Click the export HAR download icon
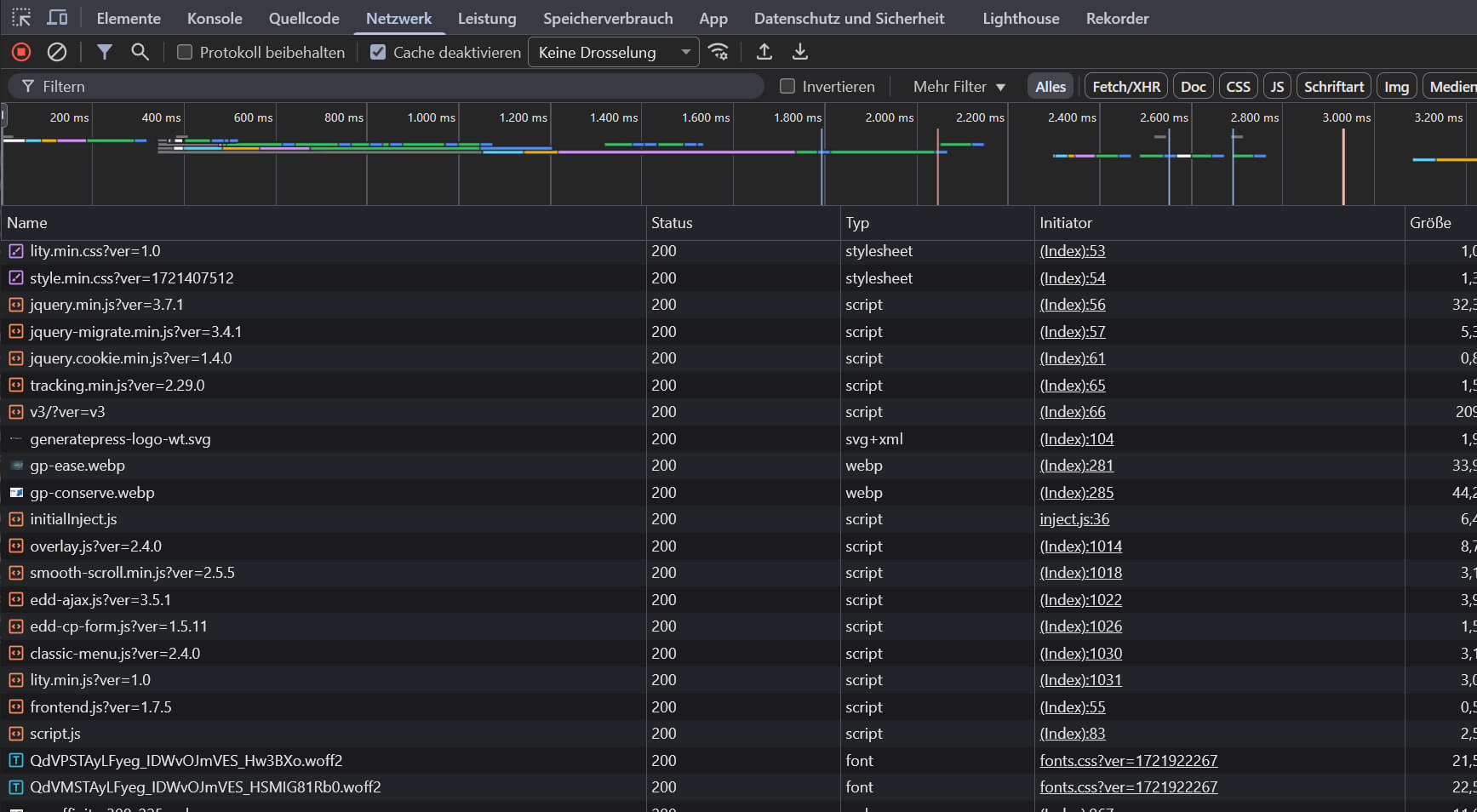The image size is (1477, 812). coord(800,52)
